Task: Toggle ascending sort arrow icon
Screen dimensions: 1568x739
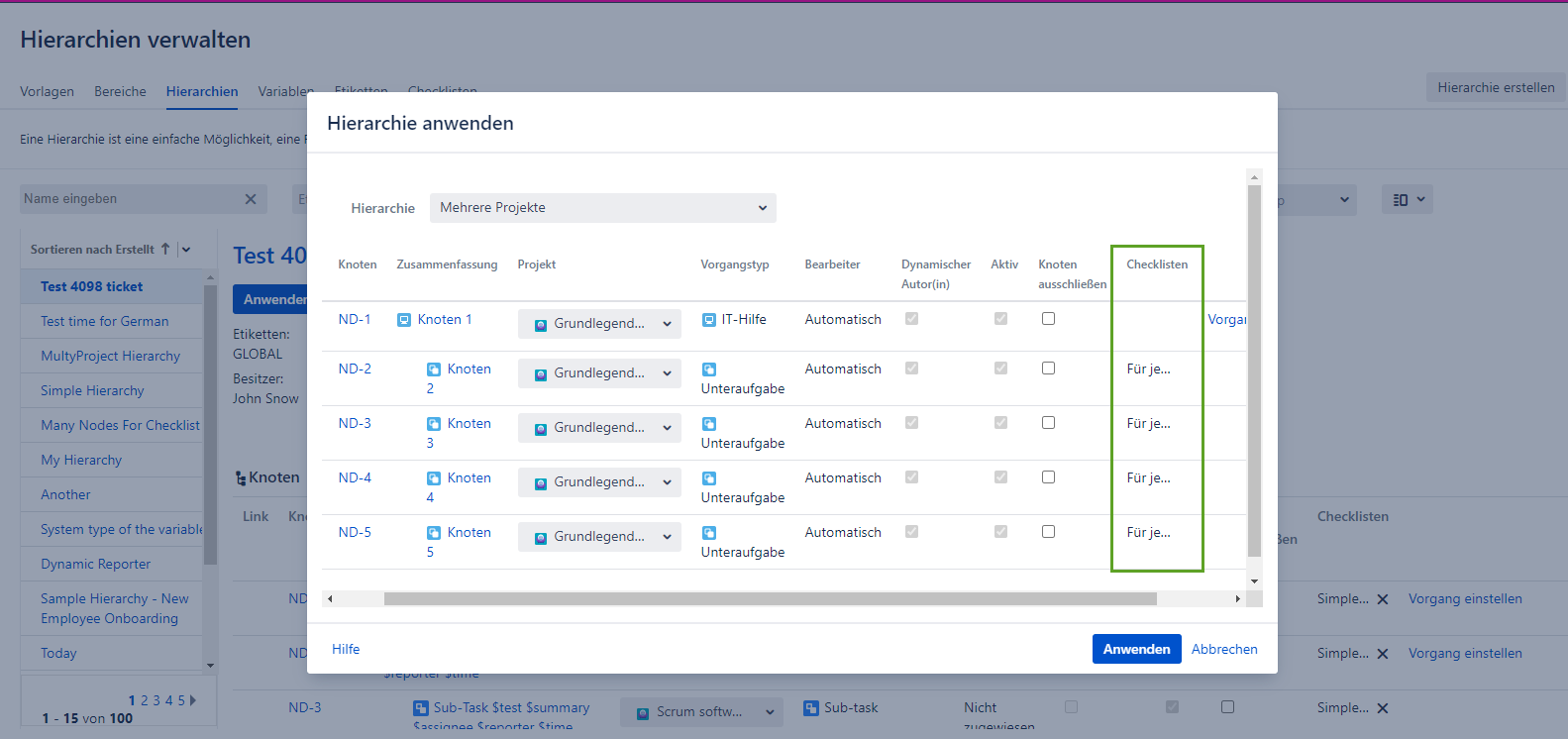Action: click(x=165, y=250)
